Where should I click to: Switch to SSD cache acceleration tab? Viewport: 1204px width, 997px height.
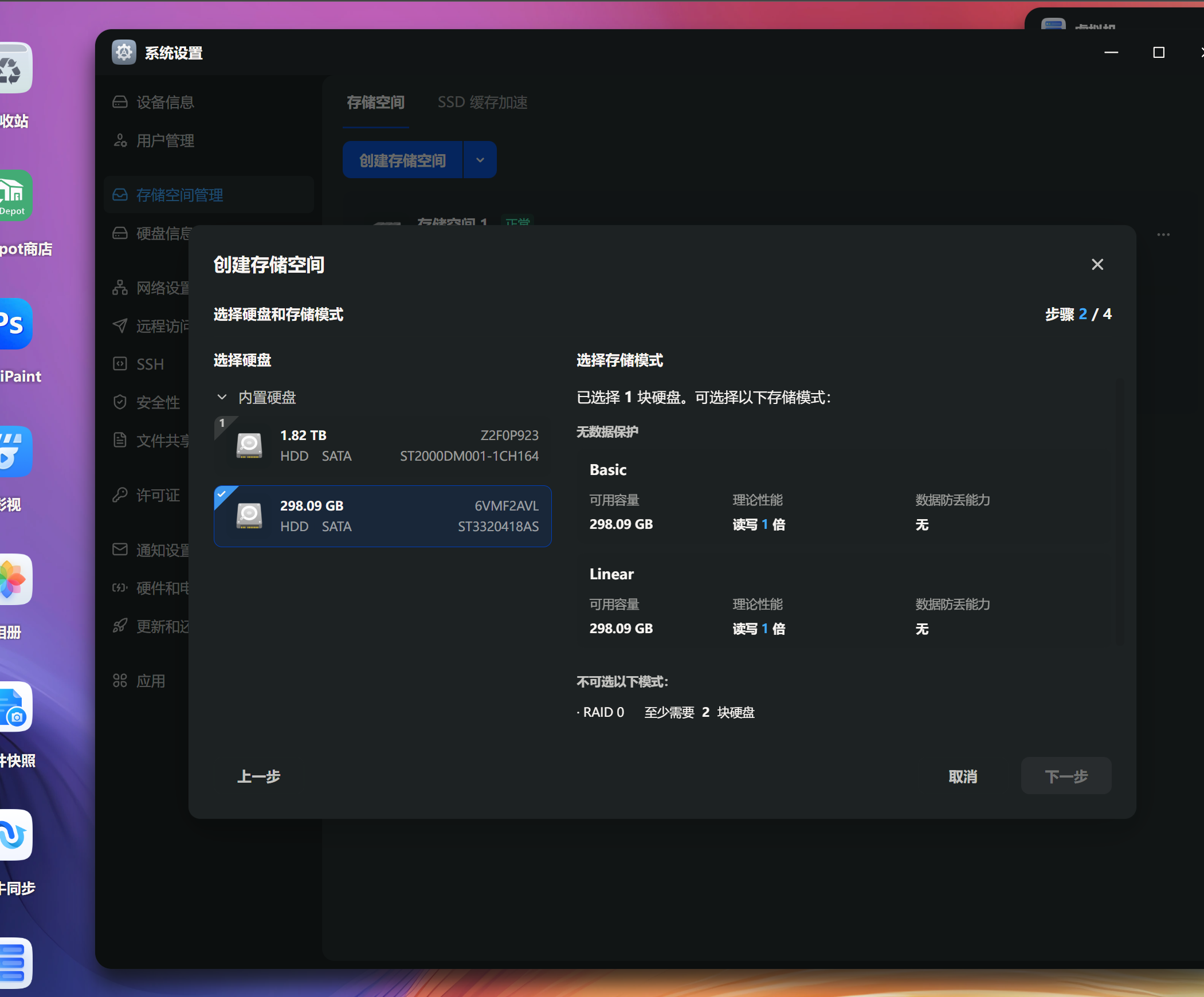tap(482, 103)
